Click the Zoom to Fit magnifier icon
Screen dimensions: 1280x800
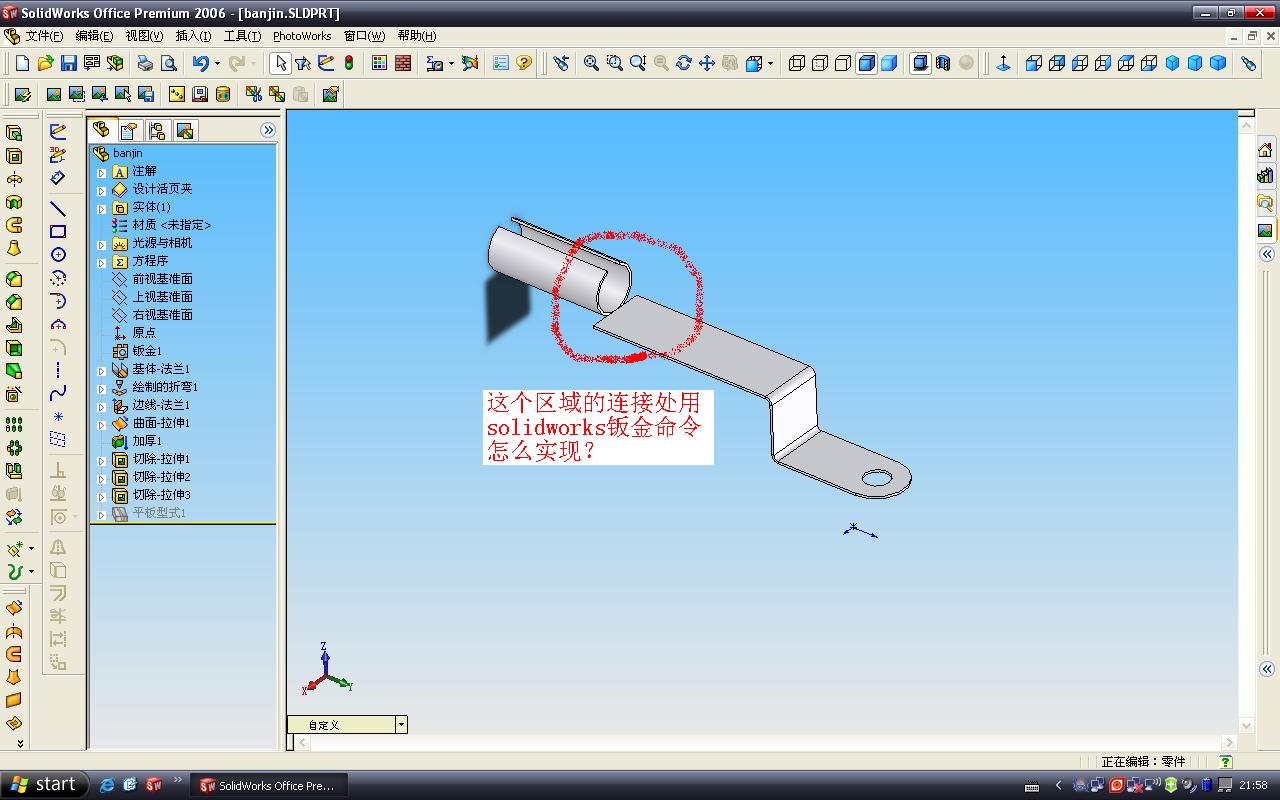[591, 63]
